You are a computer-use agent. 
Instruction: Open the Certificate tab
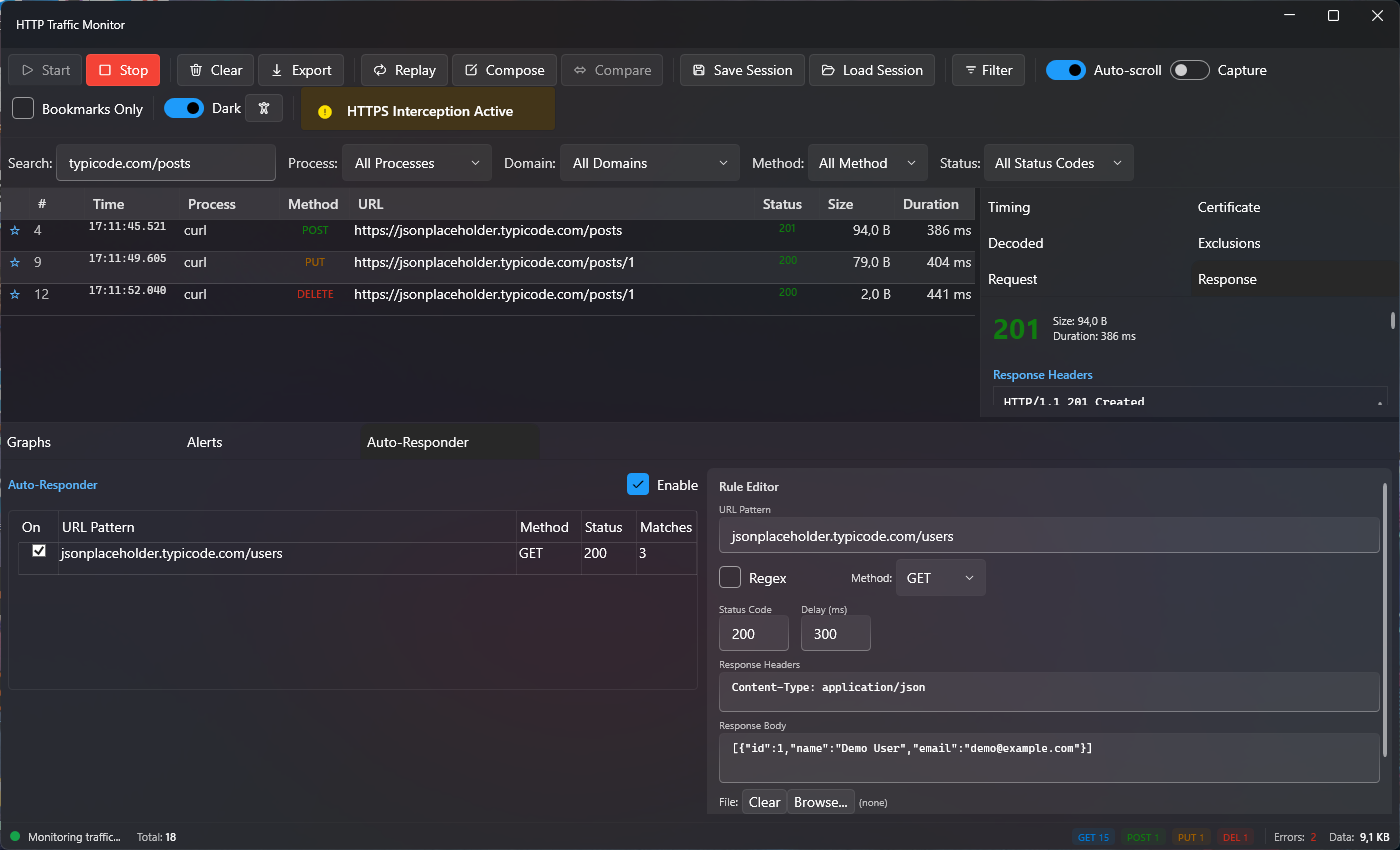pyautogui.click(x=1229, y=207)
